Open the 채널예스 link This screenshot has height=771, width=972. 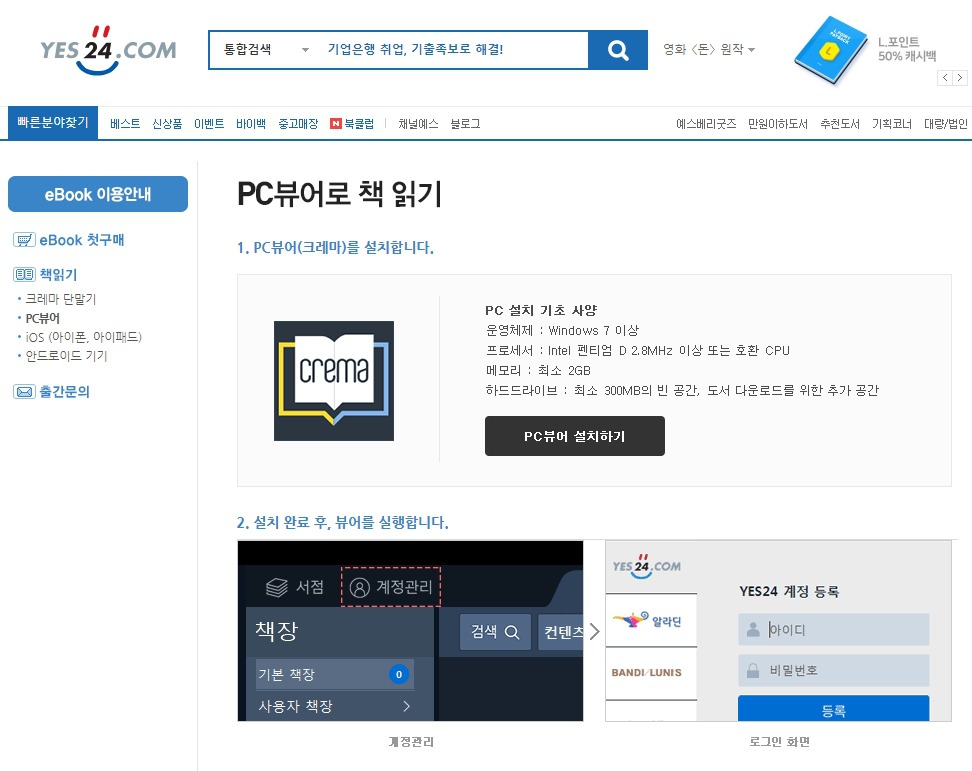418,124
